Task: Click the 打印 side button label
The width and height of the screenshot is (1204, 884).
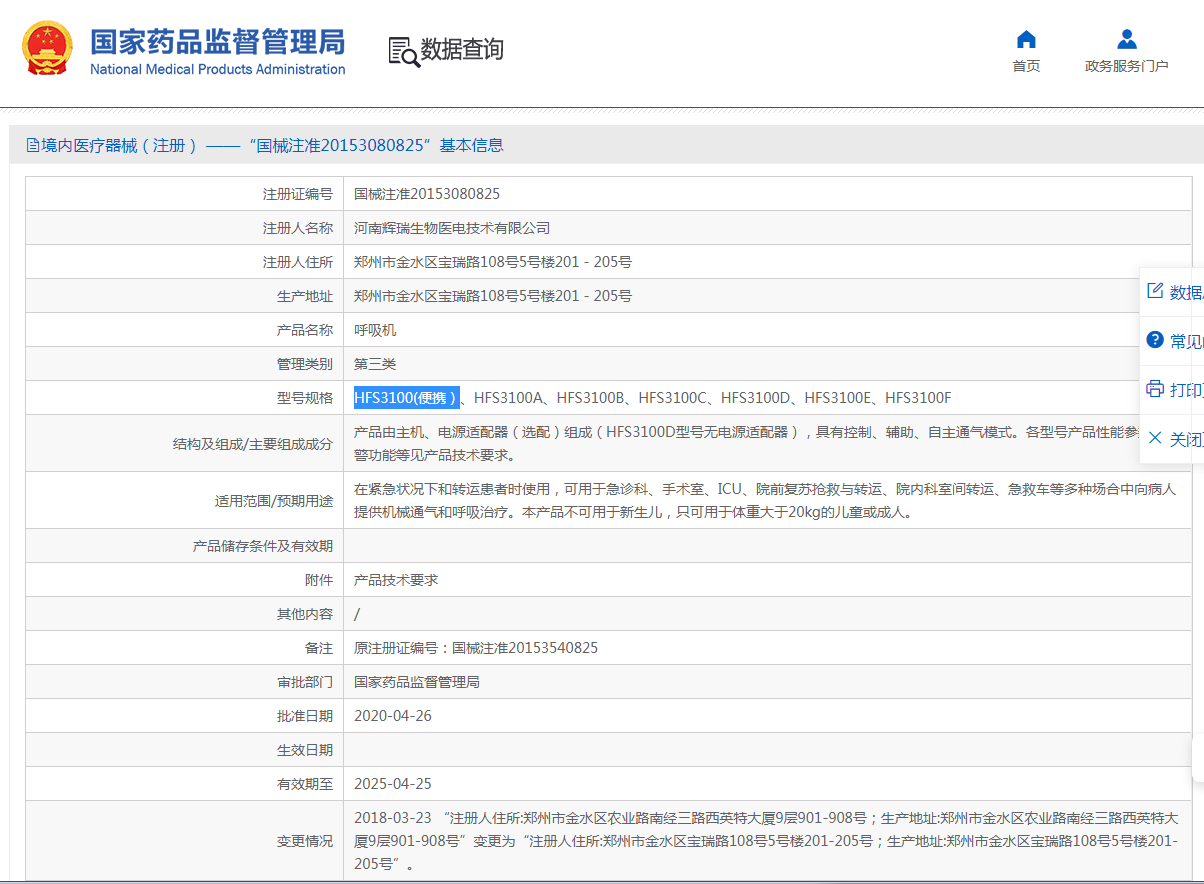Action: point(1187,390)
